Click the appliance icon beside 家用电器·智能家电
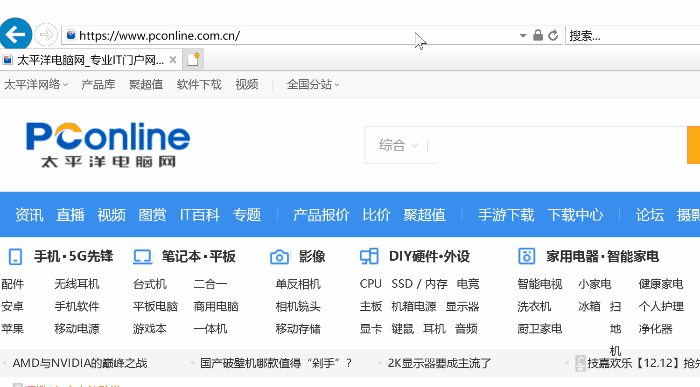Viewport: 700px width, 387px height. tap(526, 257)
